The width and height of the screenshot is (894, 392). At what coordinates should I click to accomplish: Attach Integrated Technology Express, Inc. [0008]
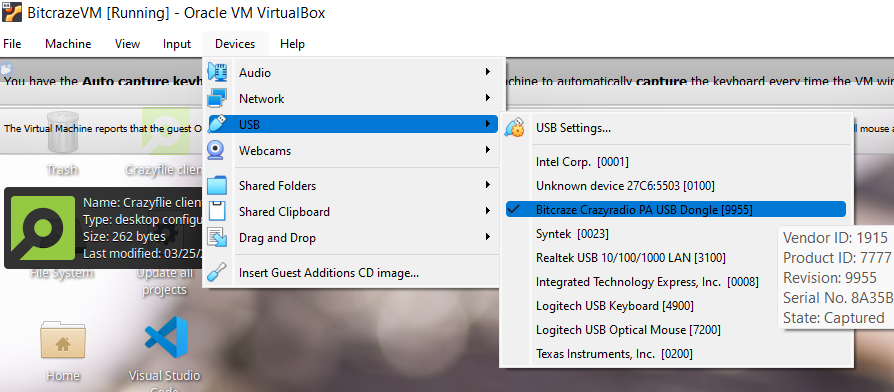pos(676,281)
